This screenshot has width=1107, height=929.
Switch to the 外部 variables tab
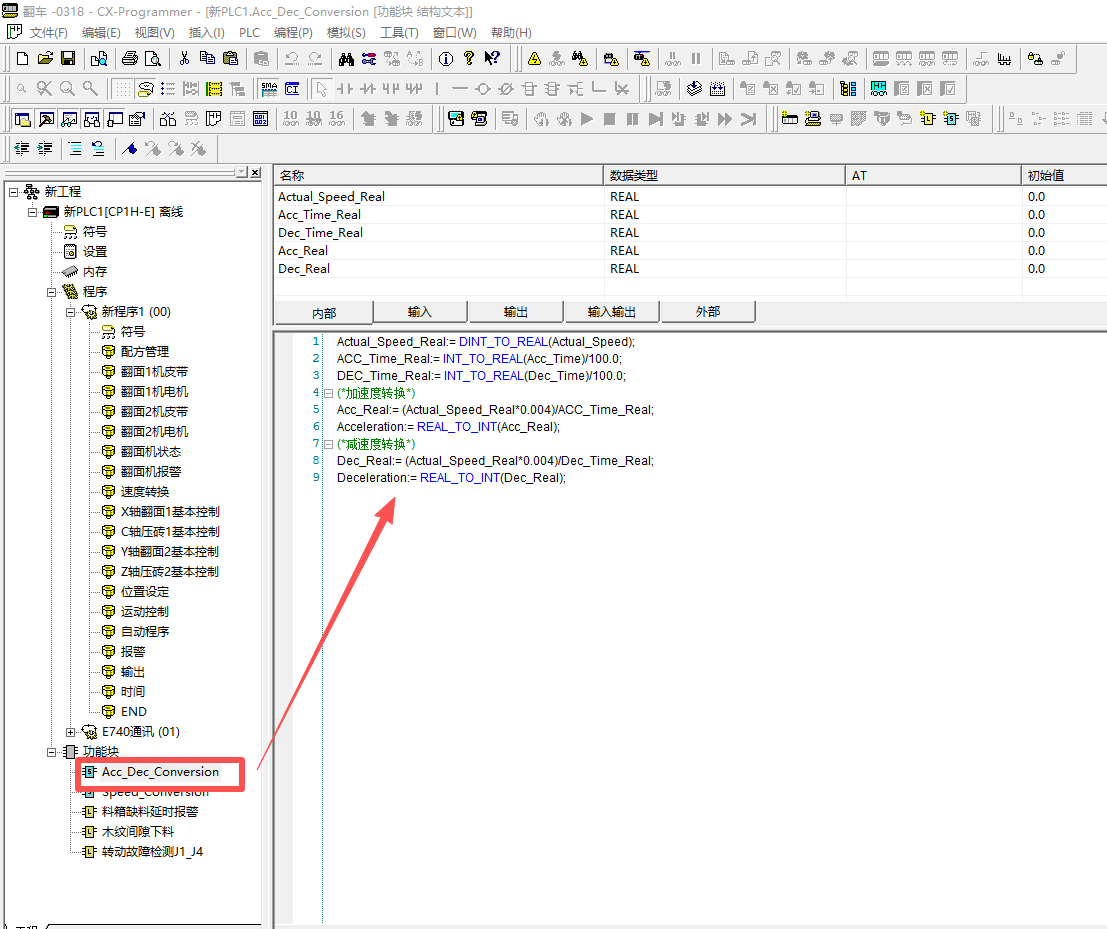click(707, 312)
